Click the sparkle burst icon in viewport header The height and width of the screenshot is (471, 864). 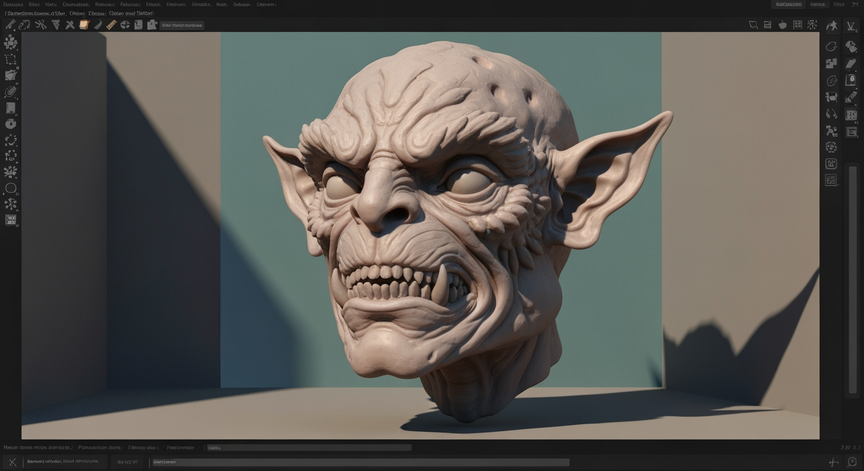click(x=812, y=25)
